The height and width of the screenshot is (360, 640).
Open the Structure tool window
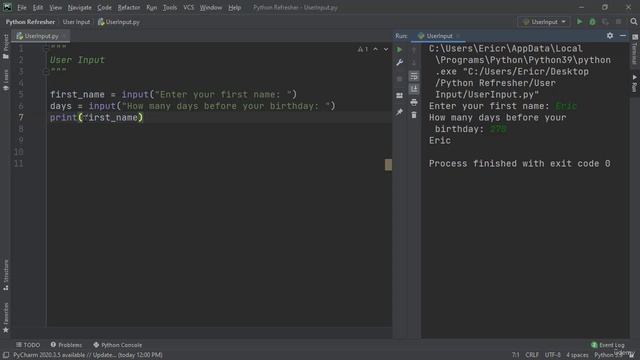click(x=6, y=275)
